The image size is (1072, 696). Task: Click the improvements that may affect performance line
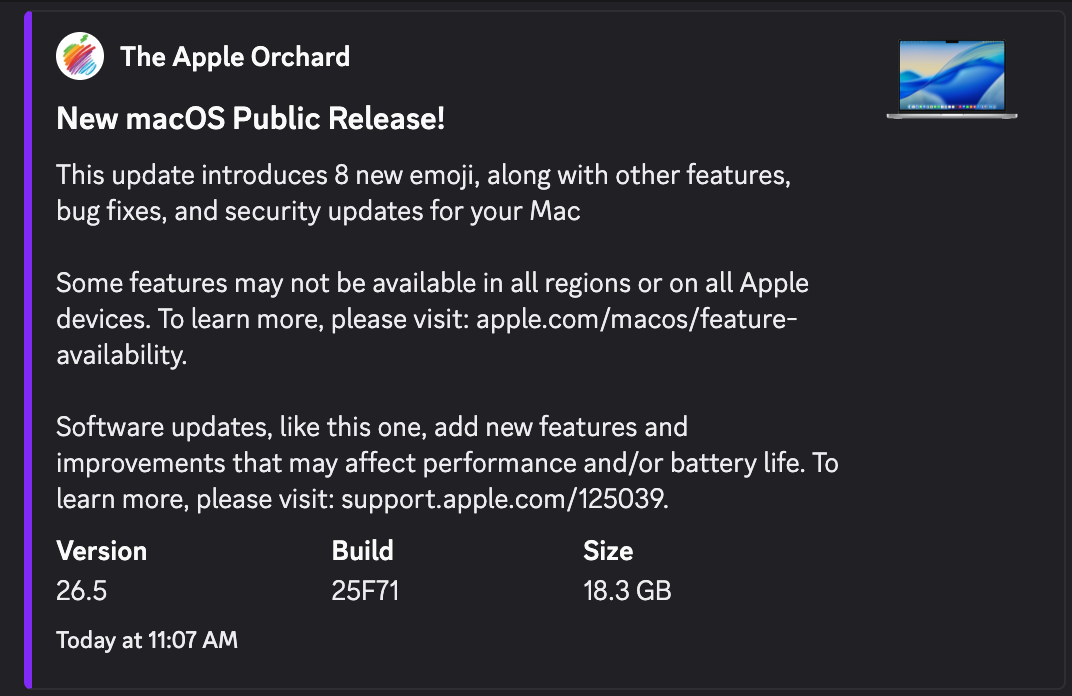click(x=447, y=463)
